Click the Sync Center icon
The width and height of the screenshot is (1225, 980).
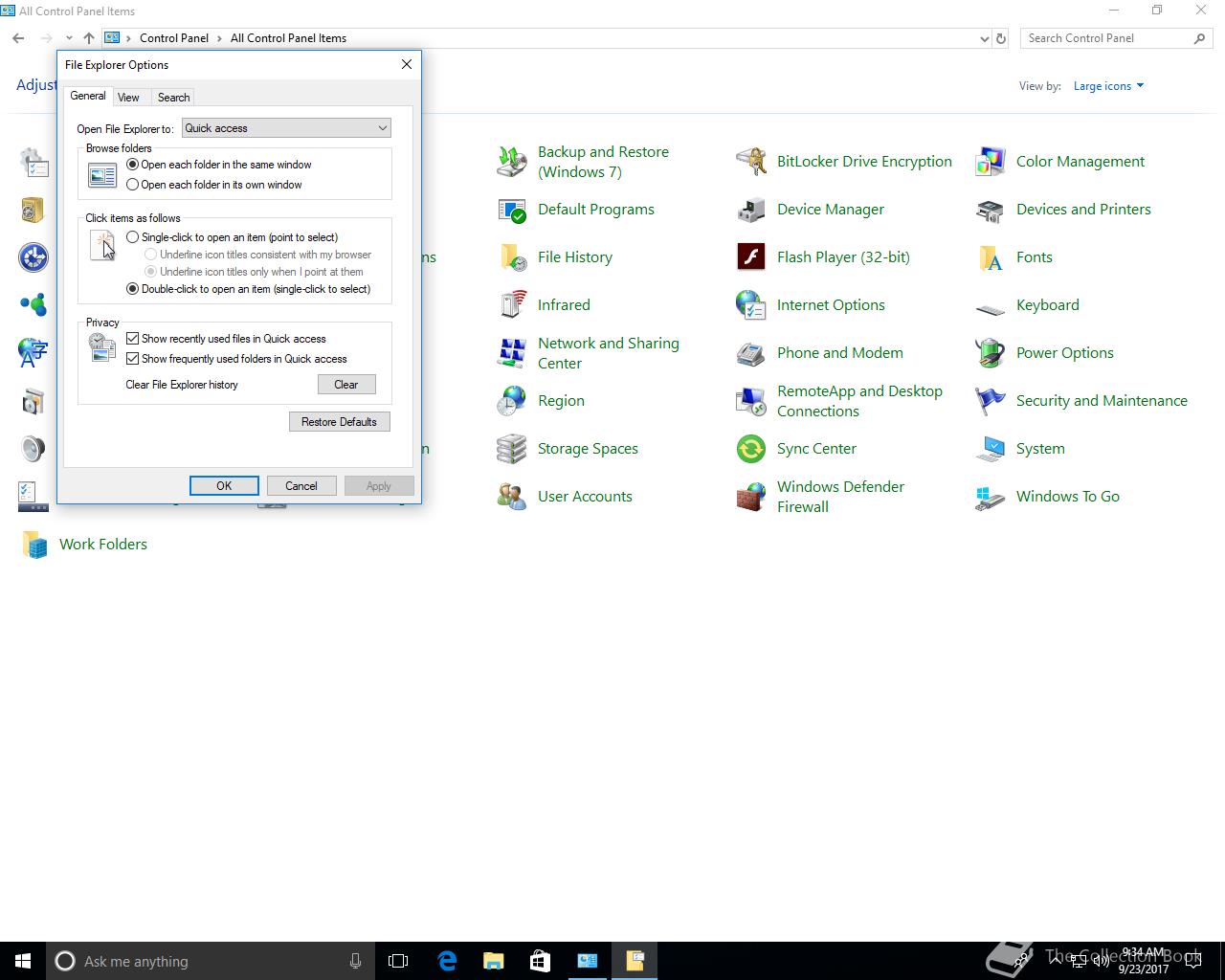click(x=751, y=449)
